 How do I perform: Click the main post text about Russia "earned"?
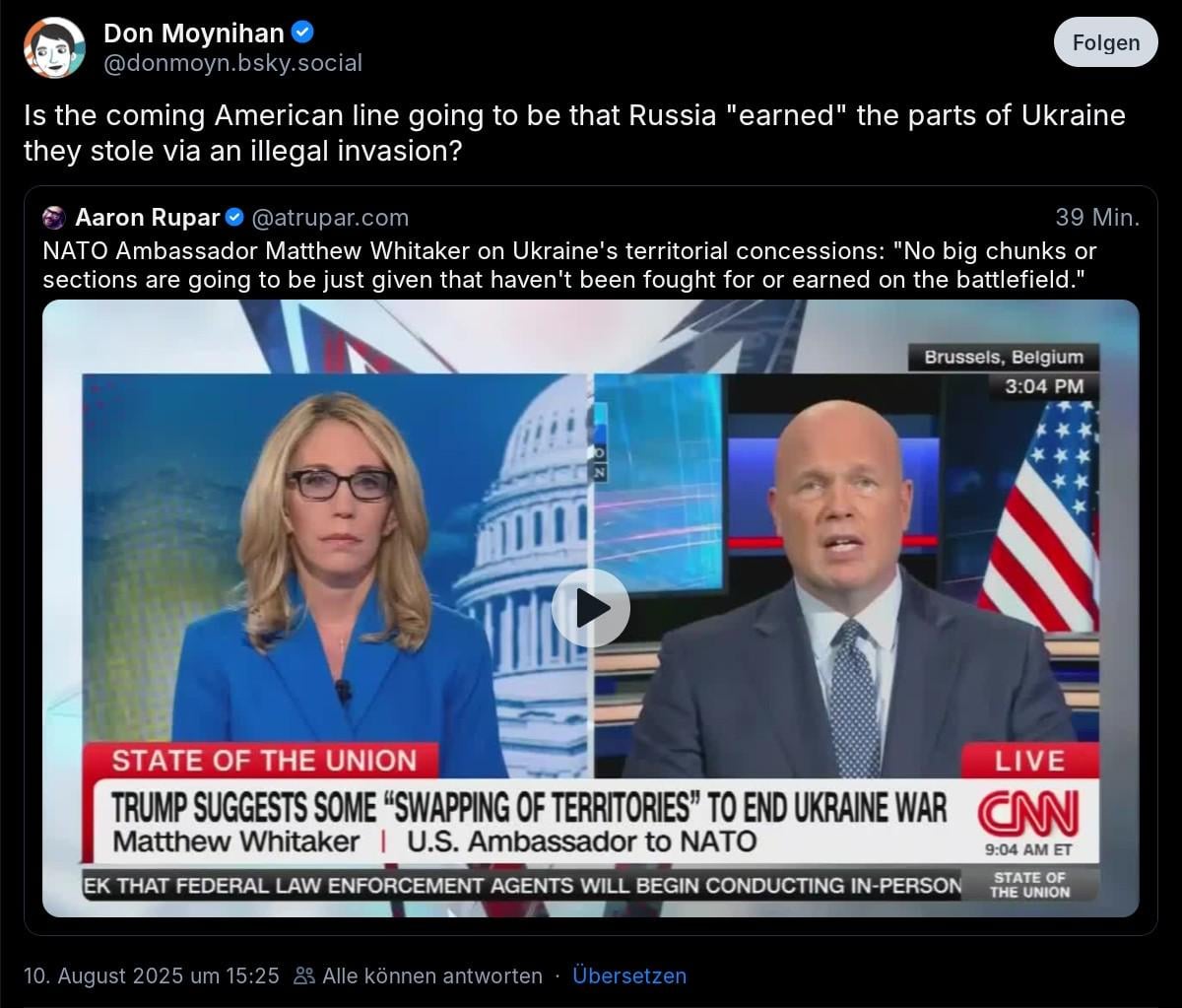coord(574,133)
